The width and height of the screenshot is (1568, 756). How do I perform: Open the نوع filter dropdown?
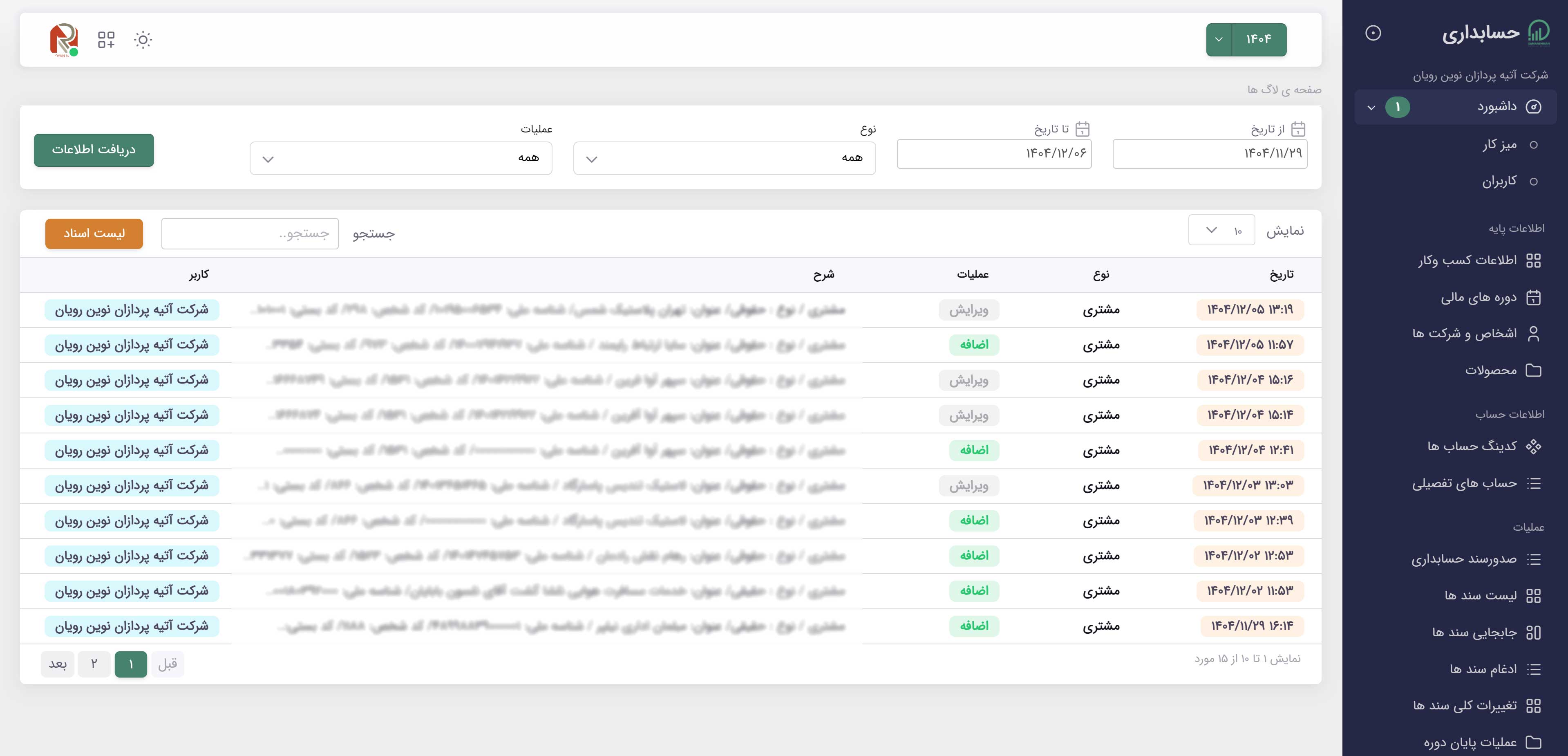(725, 158)
